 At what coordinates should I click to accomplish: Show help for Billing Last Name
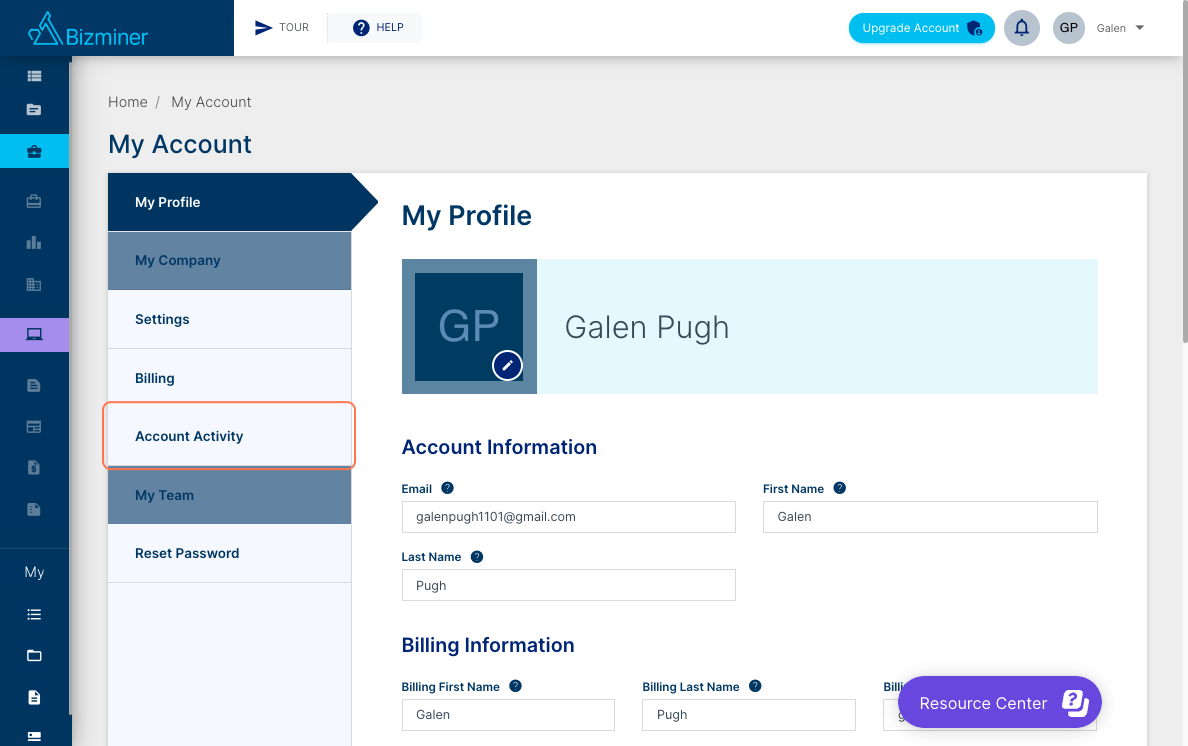(x=755, y=686)
